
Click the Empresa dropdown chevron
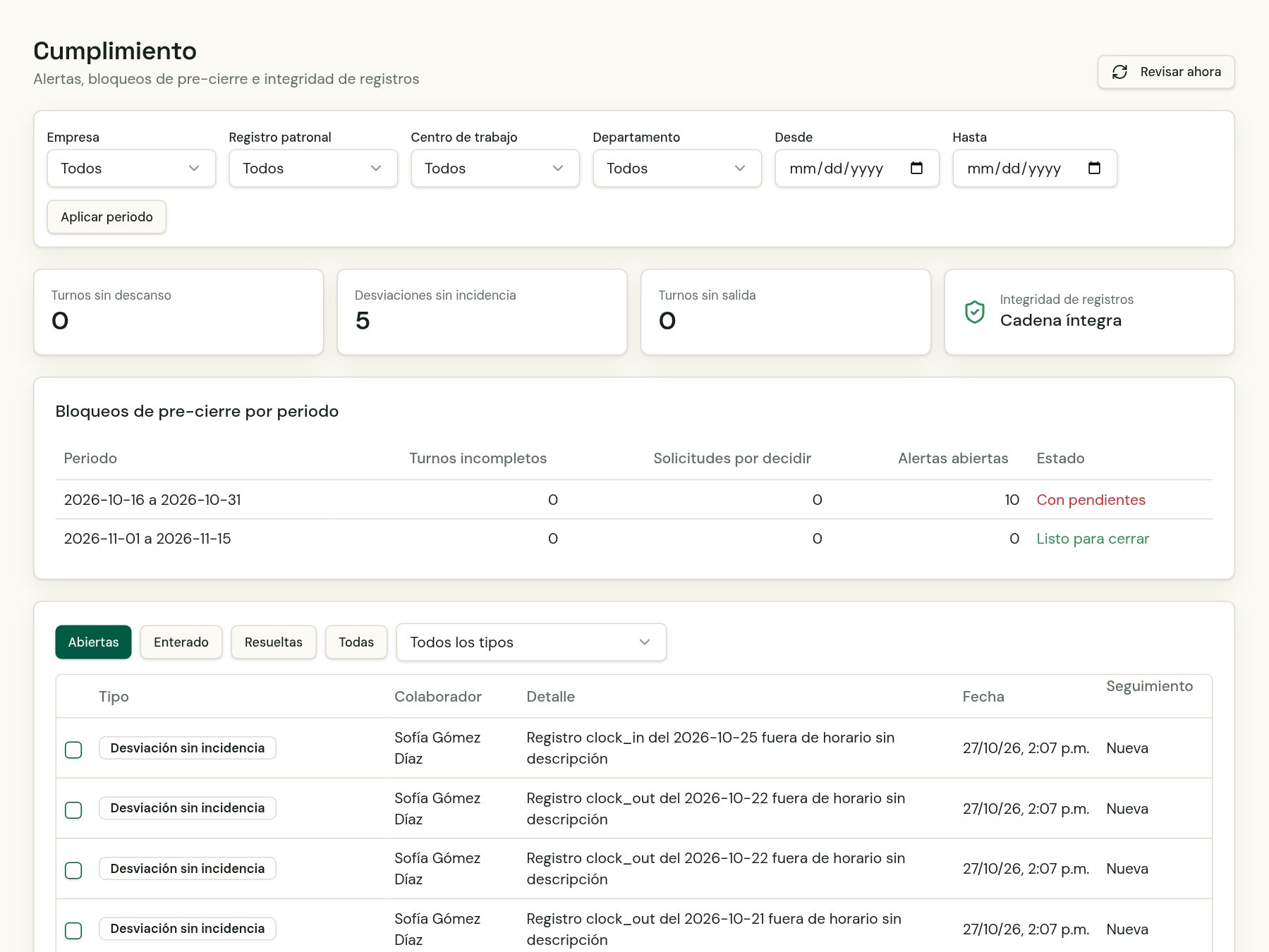194,168
